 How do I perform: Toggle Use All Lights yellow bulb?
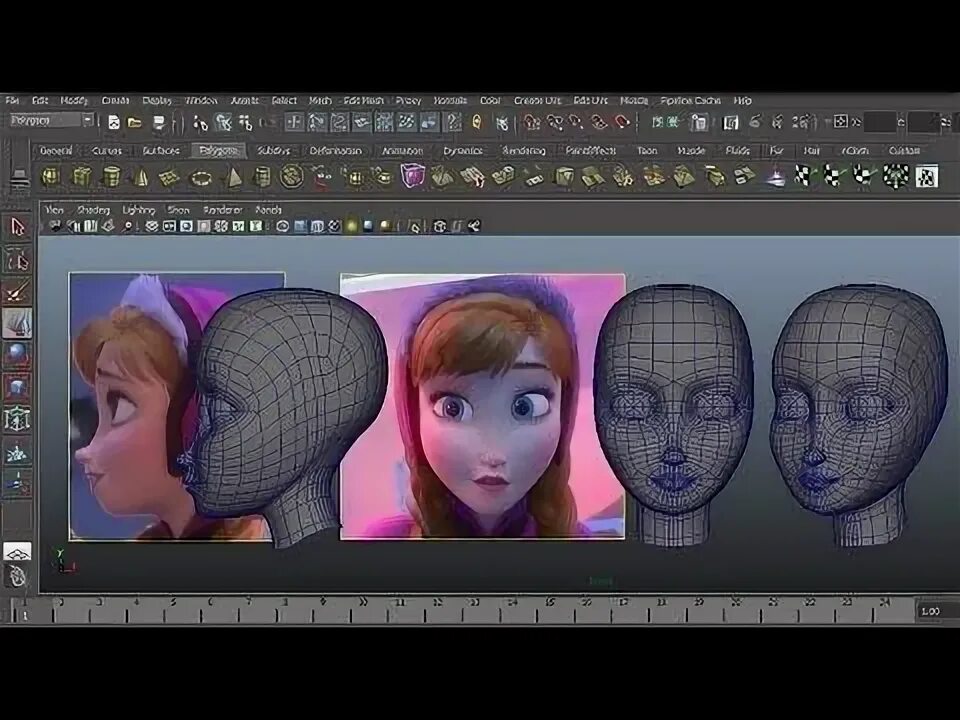[351, 227]
